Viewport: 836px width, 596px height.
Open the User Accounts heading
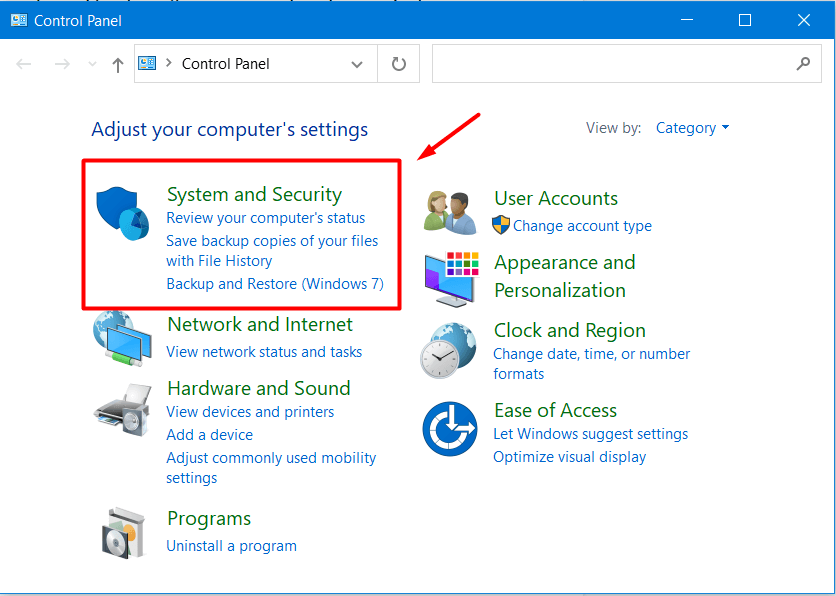click(x=556, y=198)
